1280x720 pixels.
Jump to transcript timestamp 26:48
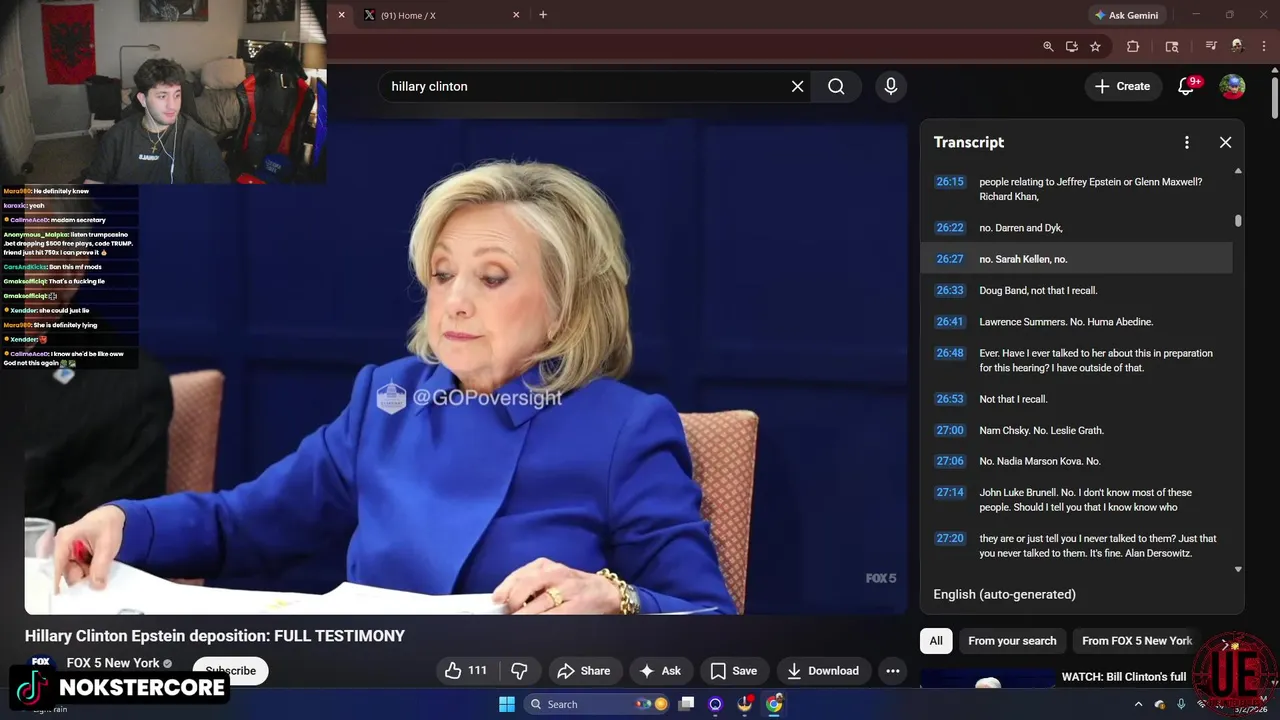click(950, 353)
